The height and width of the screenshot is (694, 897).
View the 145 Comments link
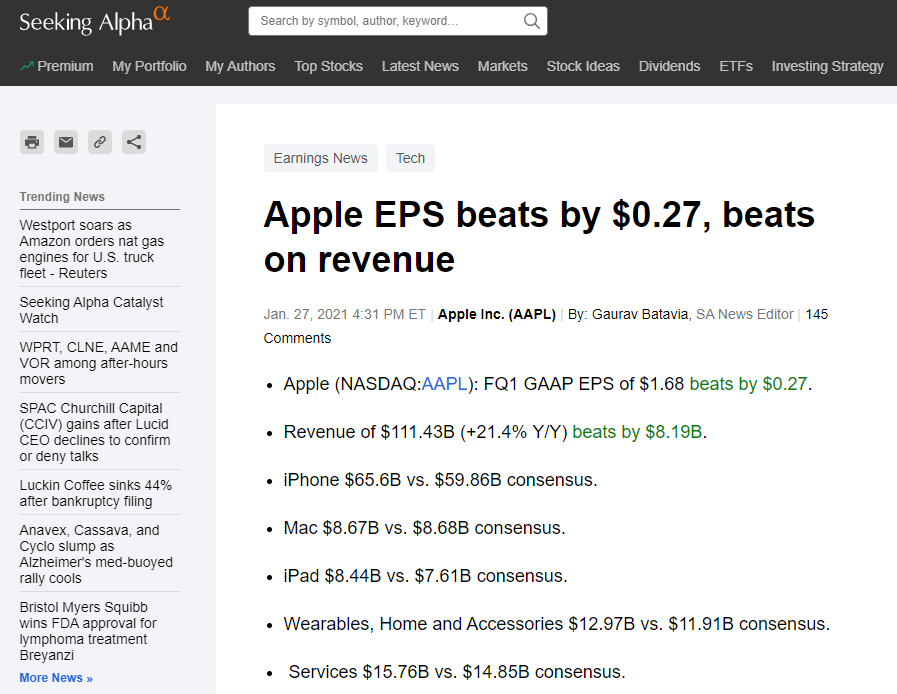[x=546, y=326]
